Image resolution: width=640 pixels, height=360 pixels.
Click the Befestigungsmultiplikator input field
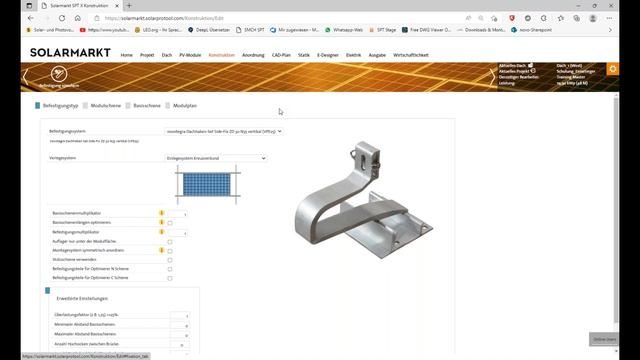(178, 233)
